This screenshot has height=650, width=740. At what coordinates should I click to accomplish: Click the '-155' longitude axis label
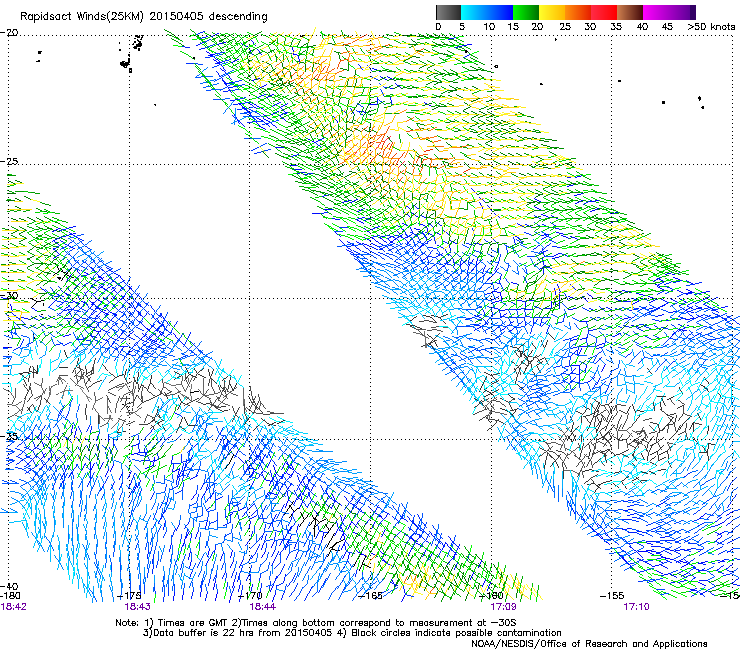[612, 596]
